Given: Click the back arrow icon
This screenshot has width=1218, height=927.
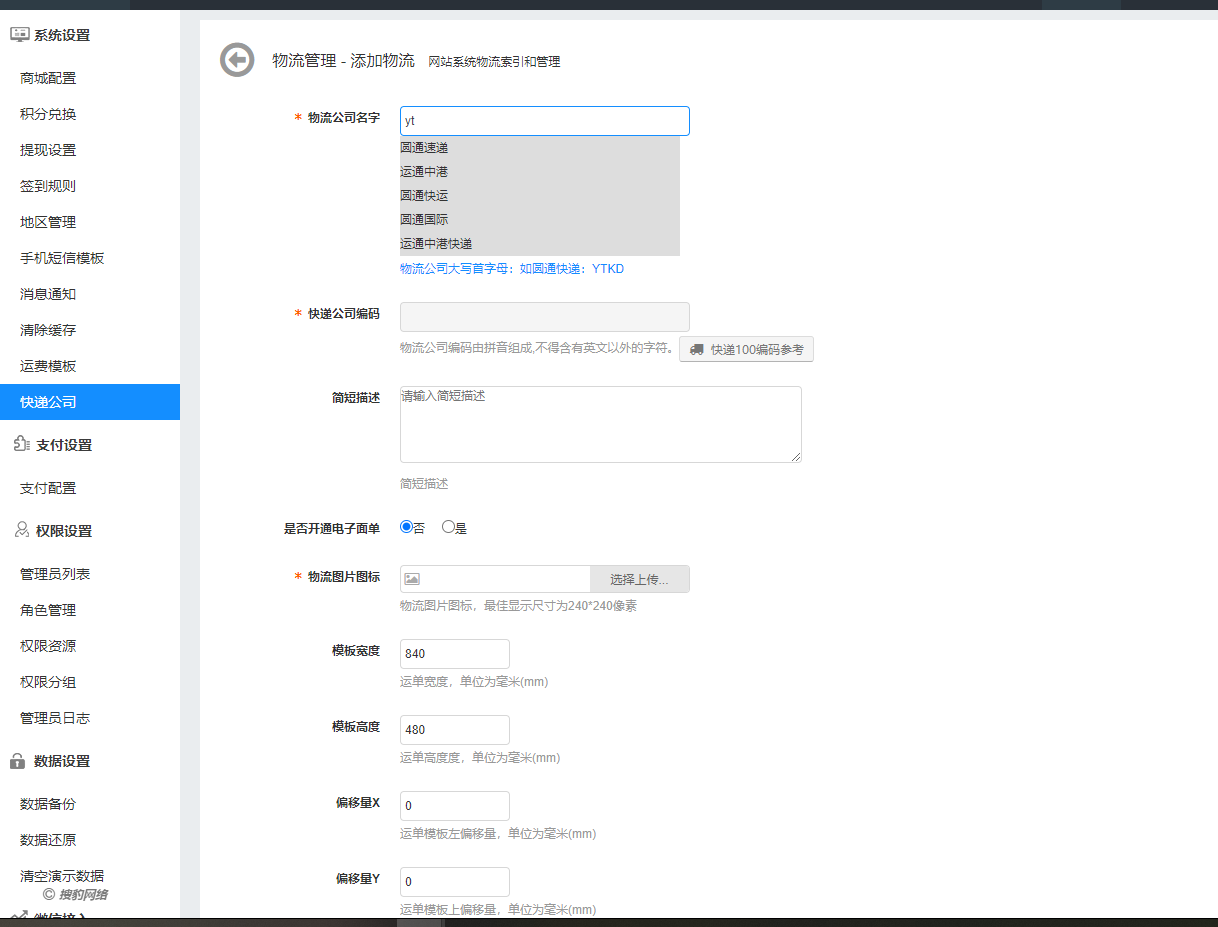Looking at the screenshot, I should pyautogui.click(x=237, y=60).
